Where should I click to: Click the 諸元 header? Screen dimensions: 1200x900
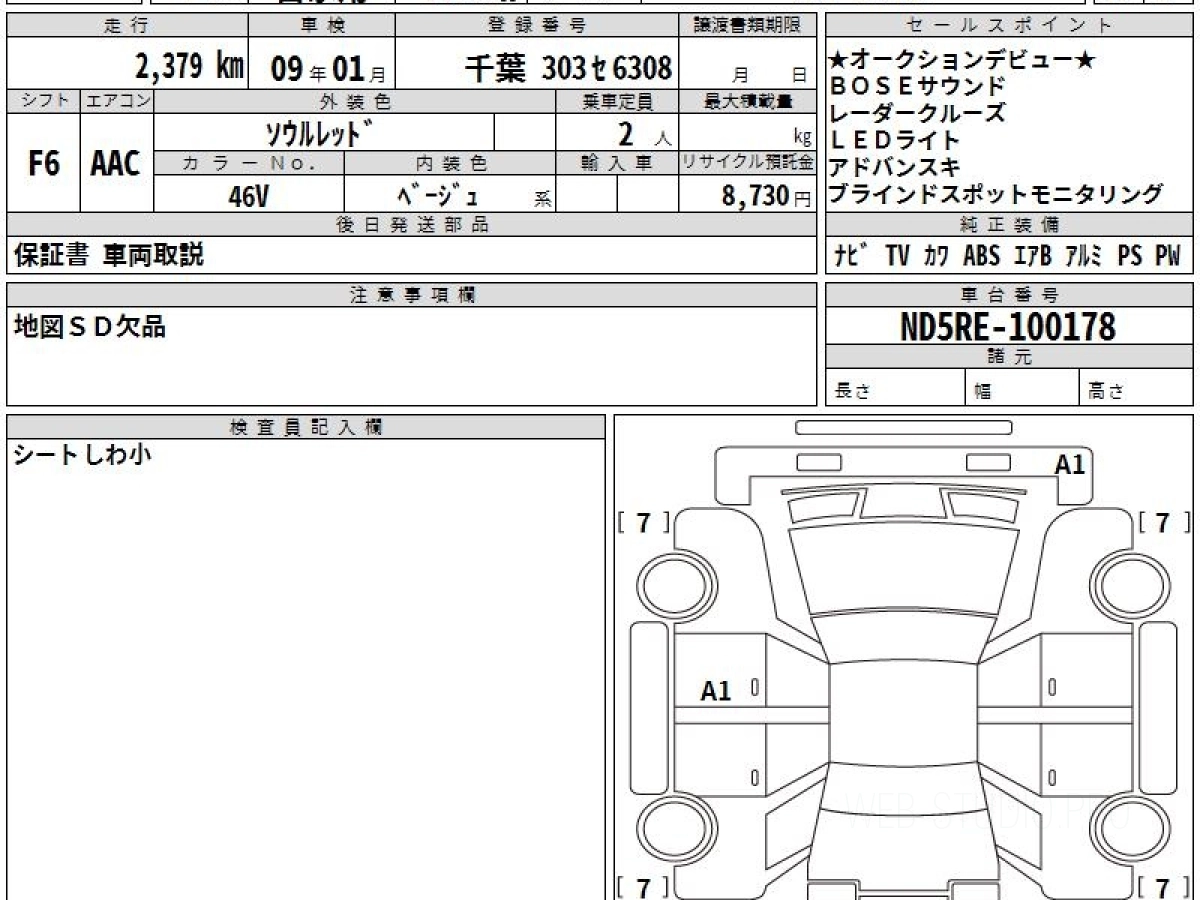coord(1009,357)
